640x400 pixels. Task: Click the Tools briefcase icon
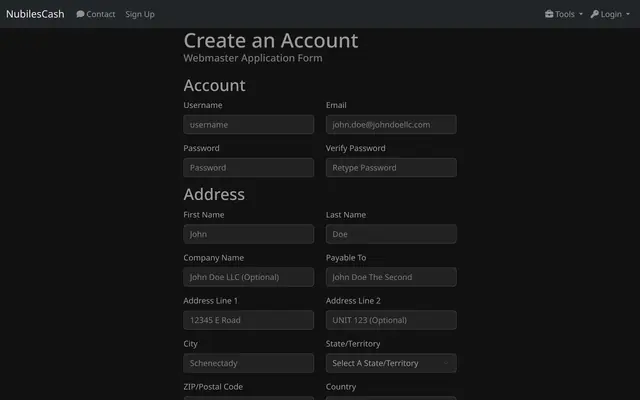coord(549,14)
